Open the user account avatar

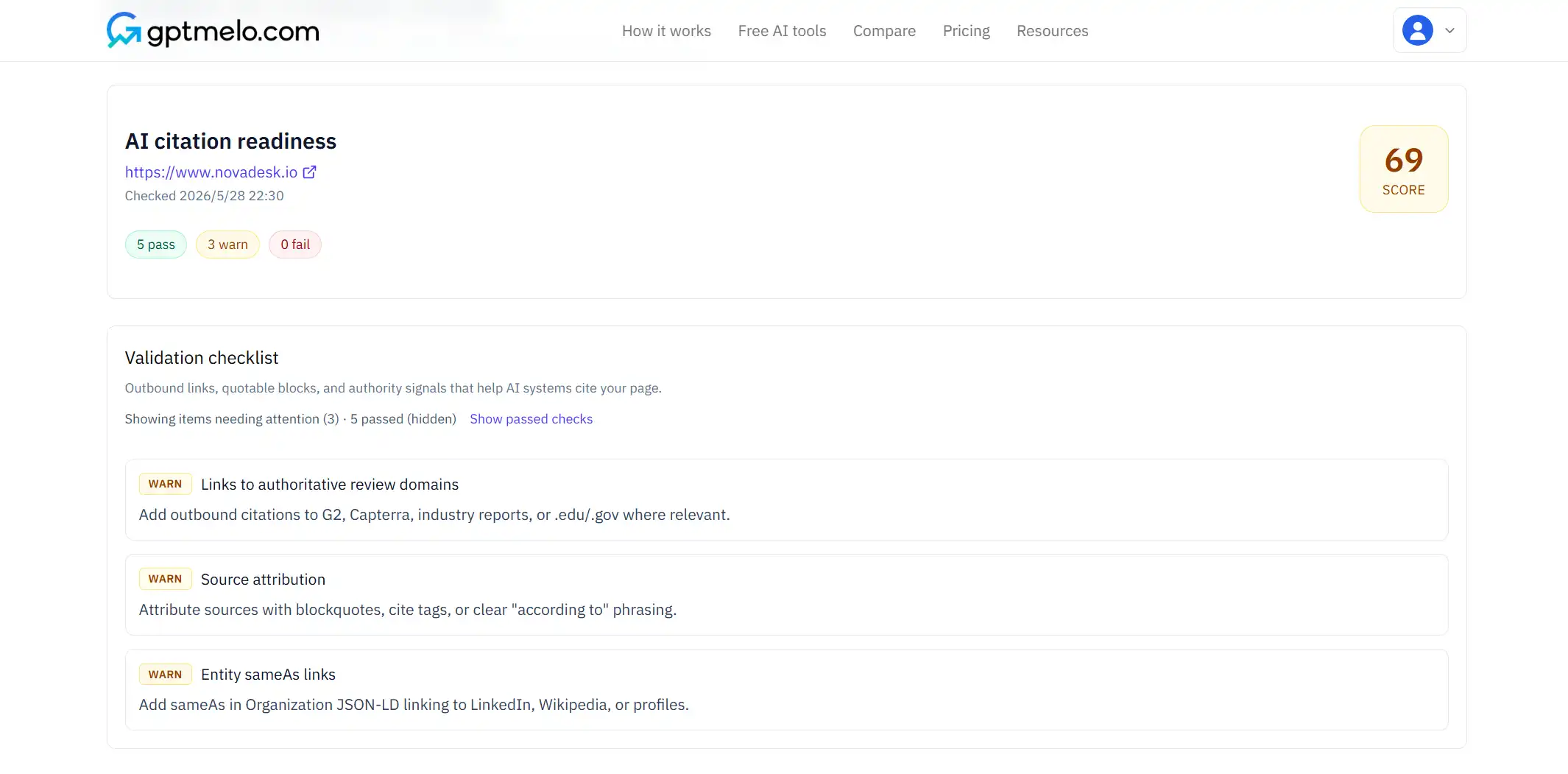[1417, 30]
